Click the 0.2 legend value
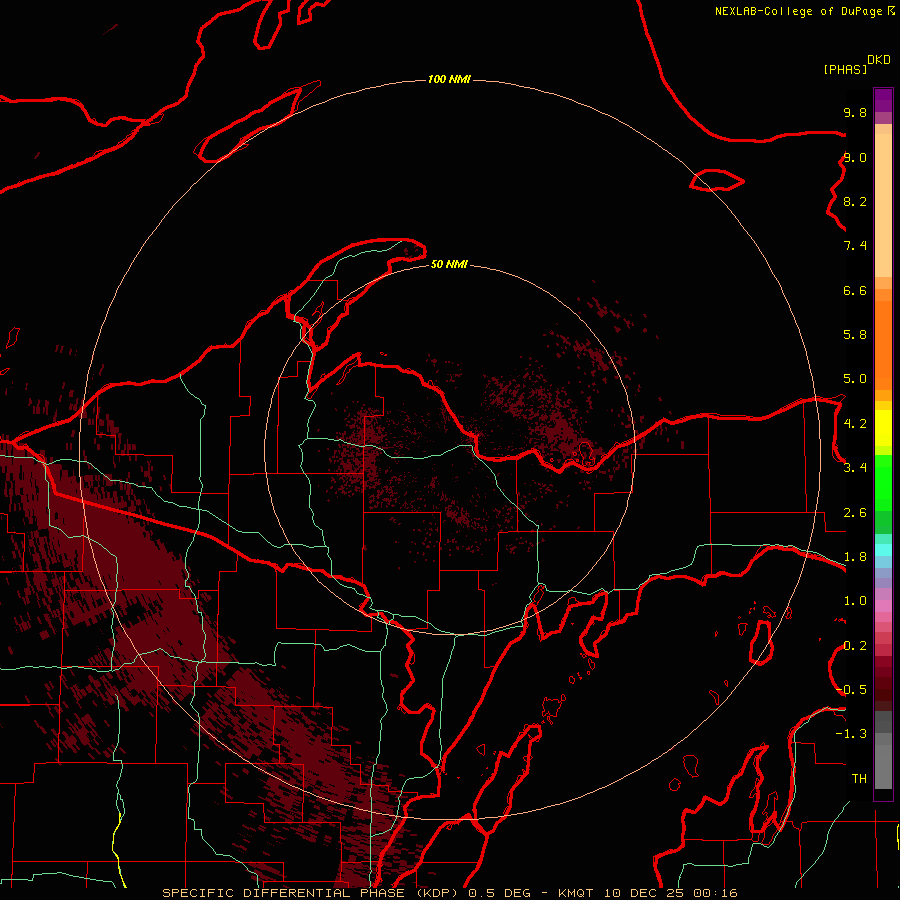Screen dimensions: 900x900 (855, 646)
